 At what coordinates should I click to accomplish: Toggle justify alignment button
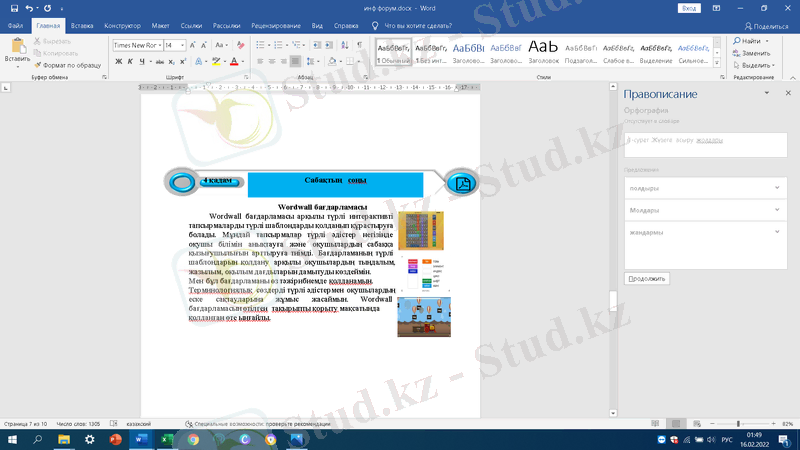pos(295,62)
